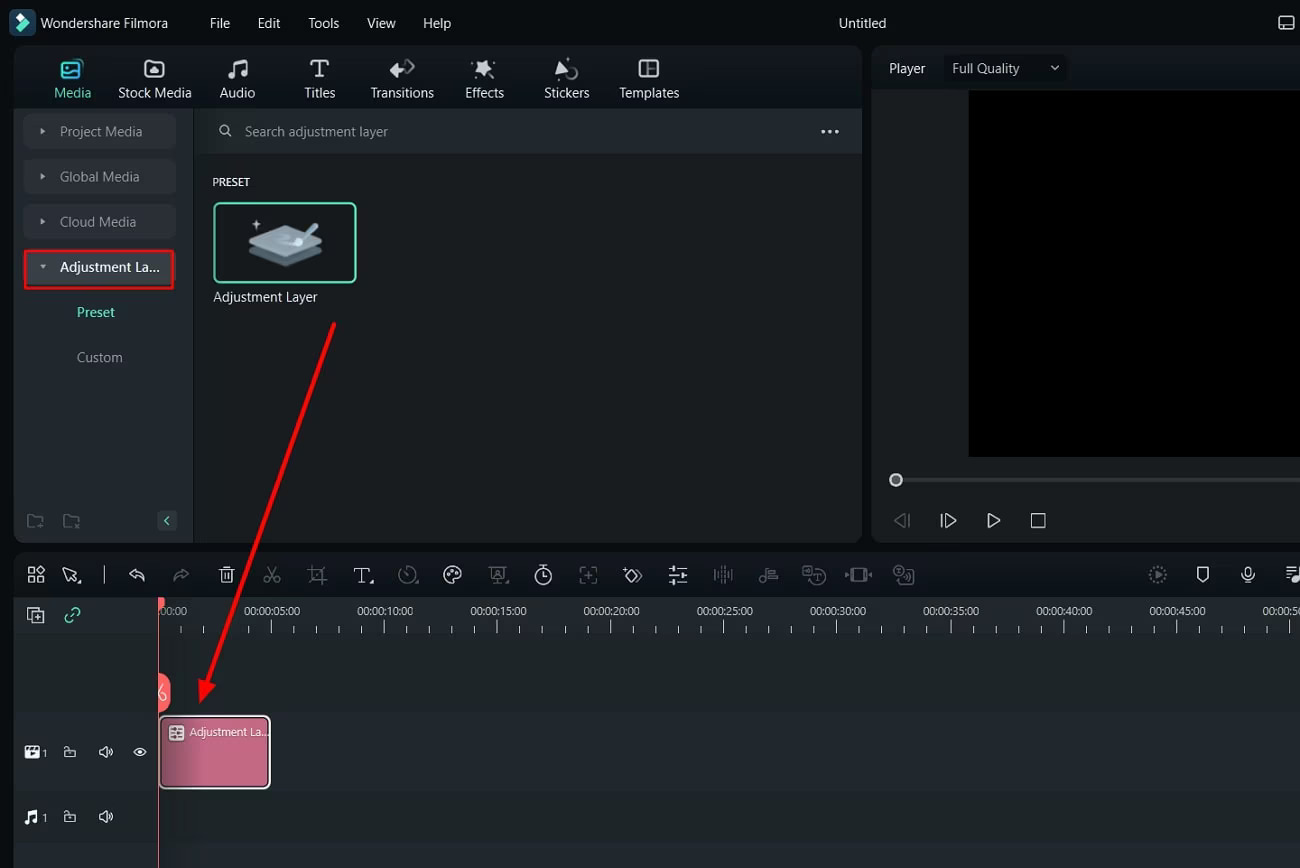
Task: Click the add track icon
Action: 36,615
